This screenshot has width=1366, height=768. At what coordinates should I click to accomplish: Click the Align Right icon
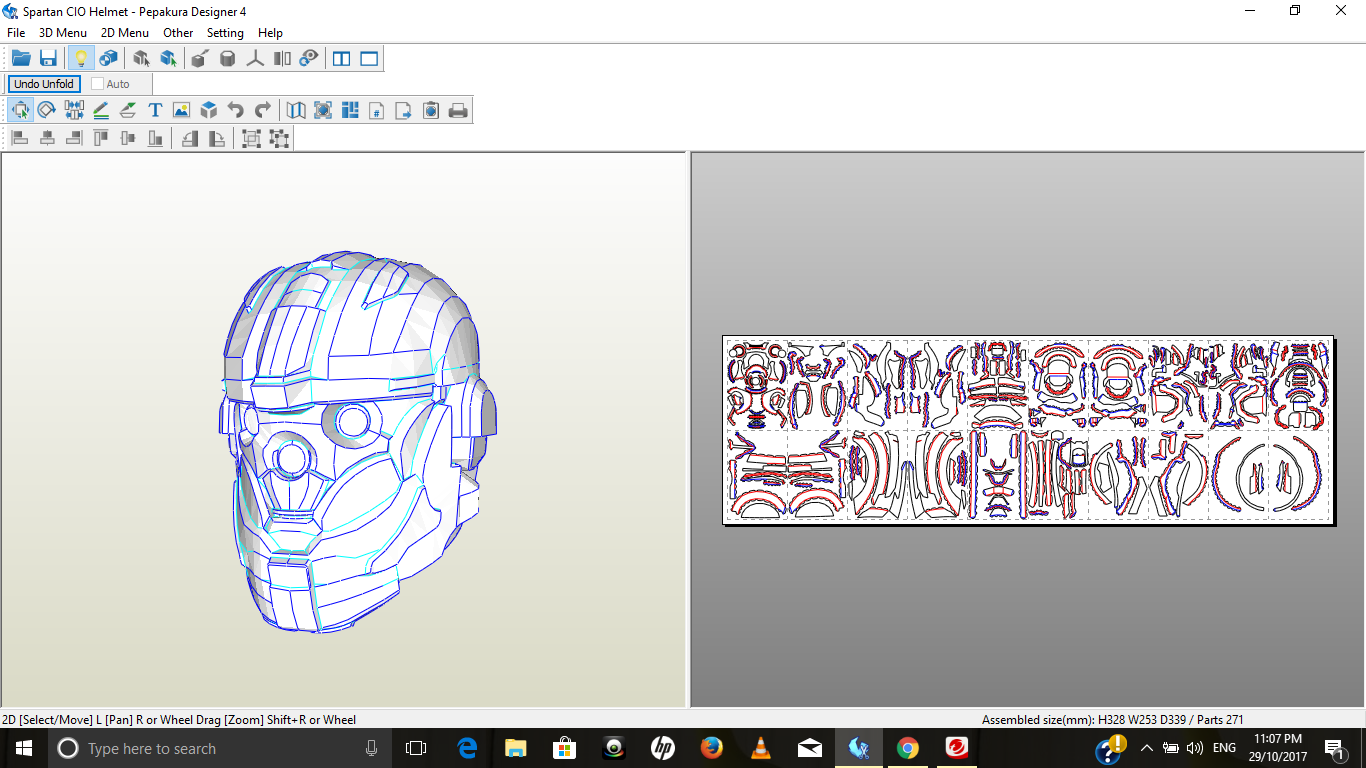pyautogui.click(x=74, y=138)
